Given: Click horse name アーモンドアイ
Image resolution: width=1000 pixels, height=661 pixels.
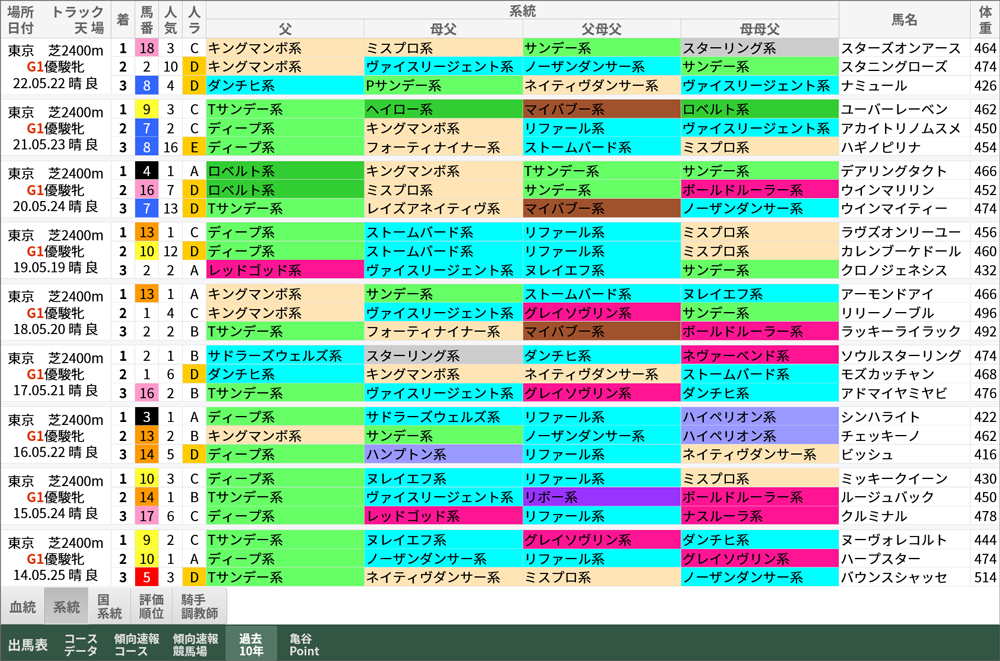Looking at the screenshot, I should click(887, 294).
